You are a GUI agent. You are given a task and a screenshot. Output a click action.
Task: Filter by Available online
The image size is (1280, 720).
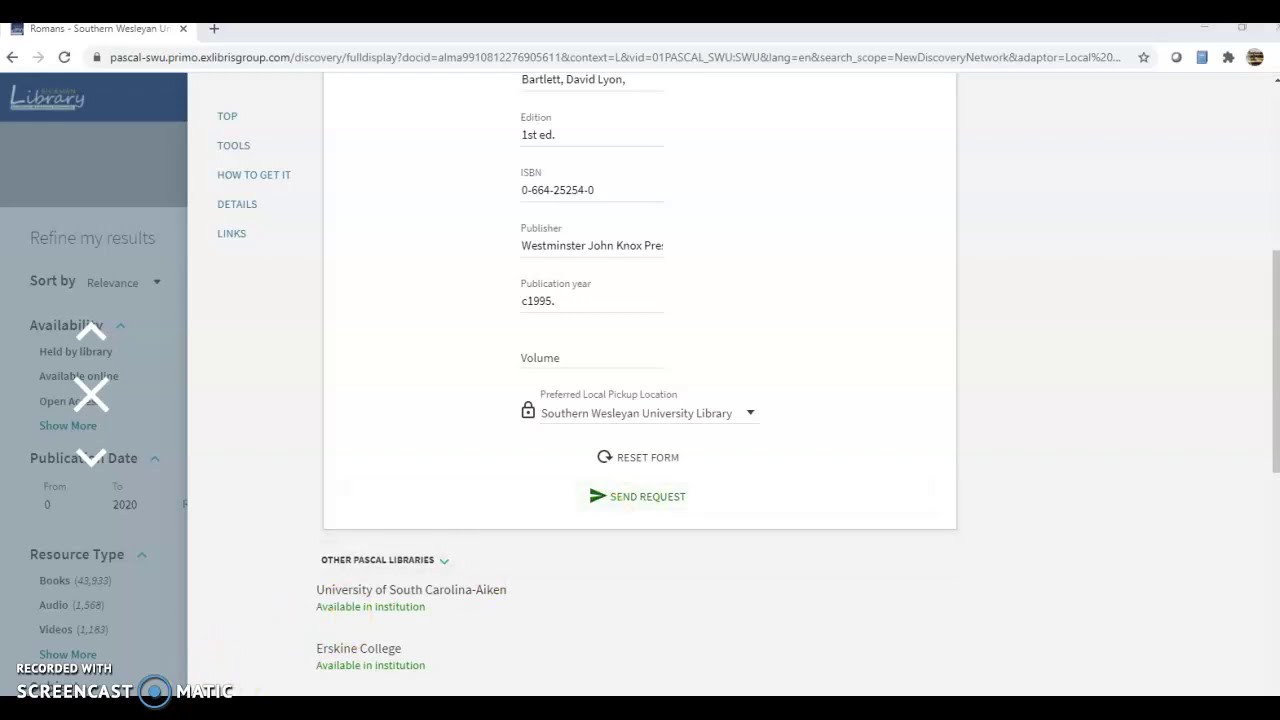(78, 376)
